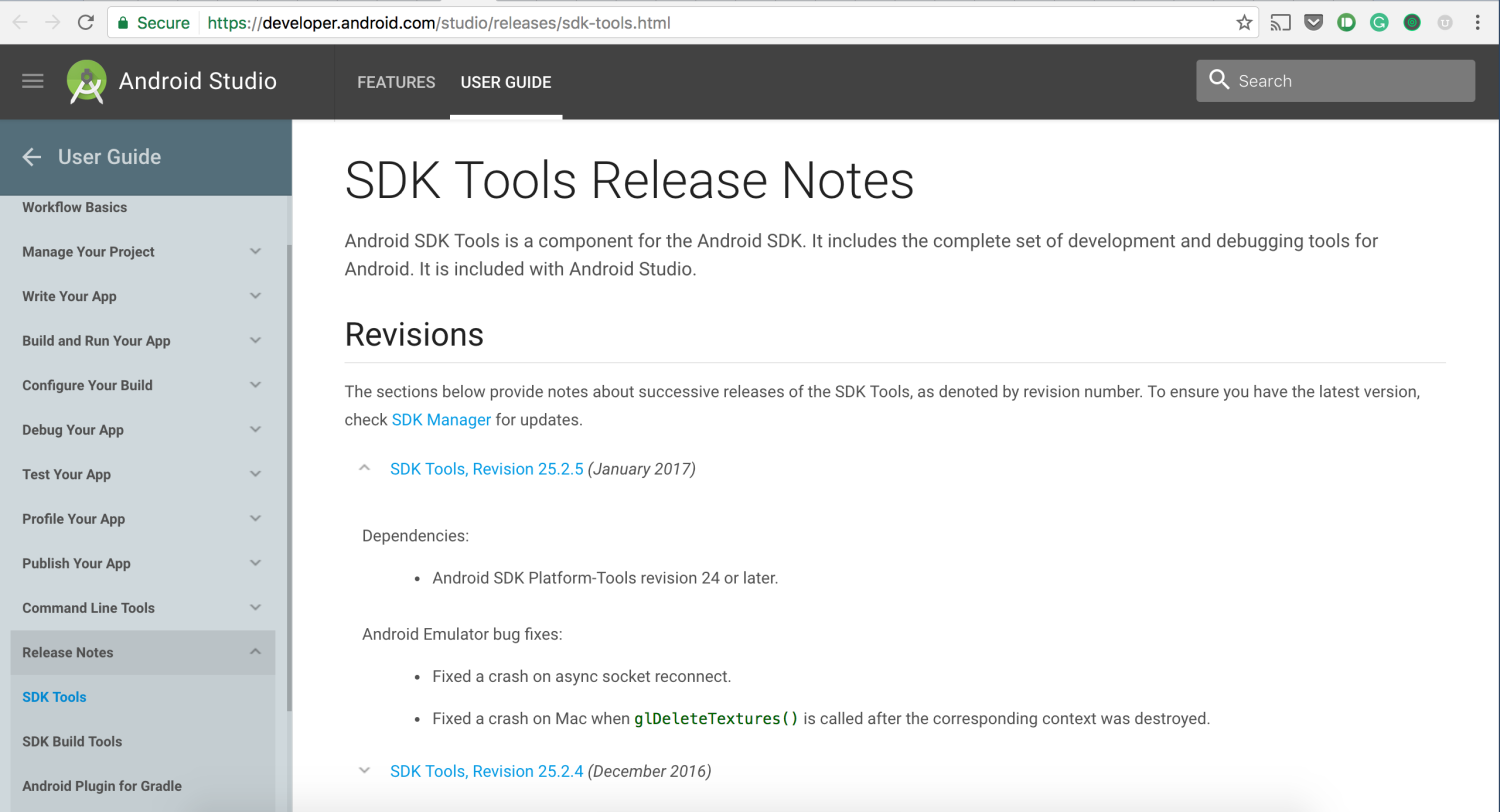This screenshot has width=1500, height=812.
Task: Click the SDK Manager link
Action: pos(441,420)
